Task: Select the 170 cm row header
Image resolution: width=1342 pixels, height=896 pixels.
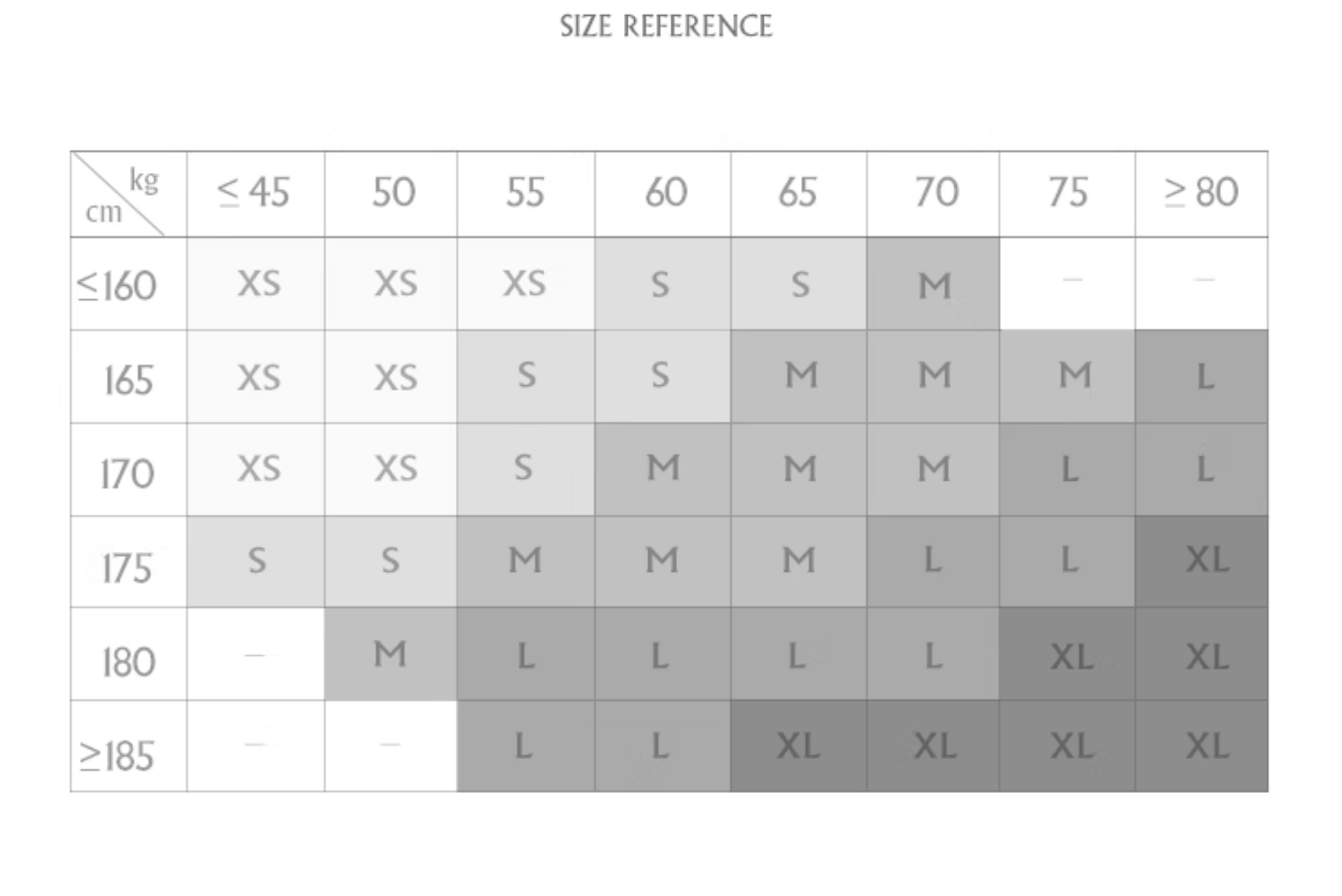Action: 128,471
